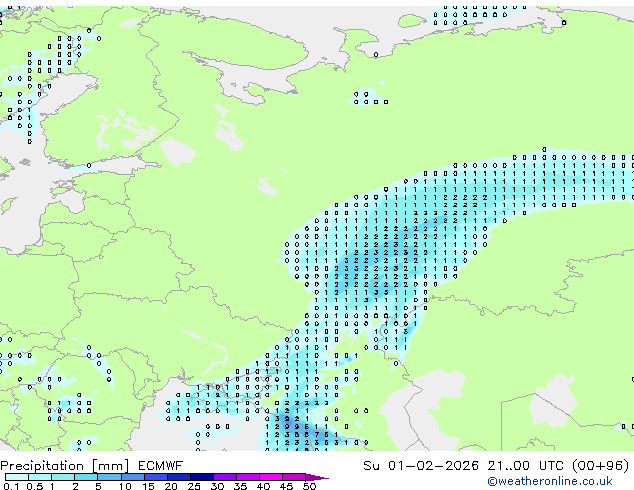The width and height of the screenshot is (634, 490).
Task: Click the legend swatch between 10 and 15
Action: [133, 477]
